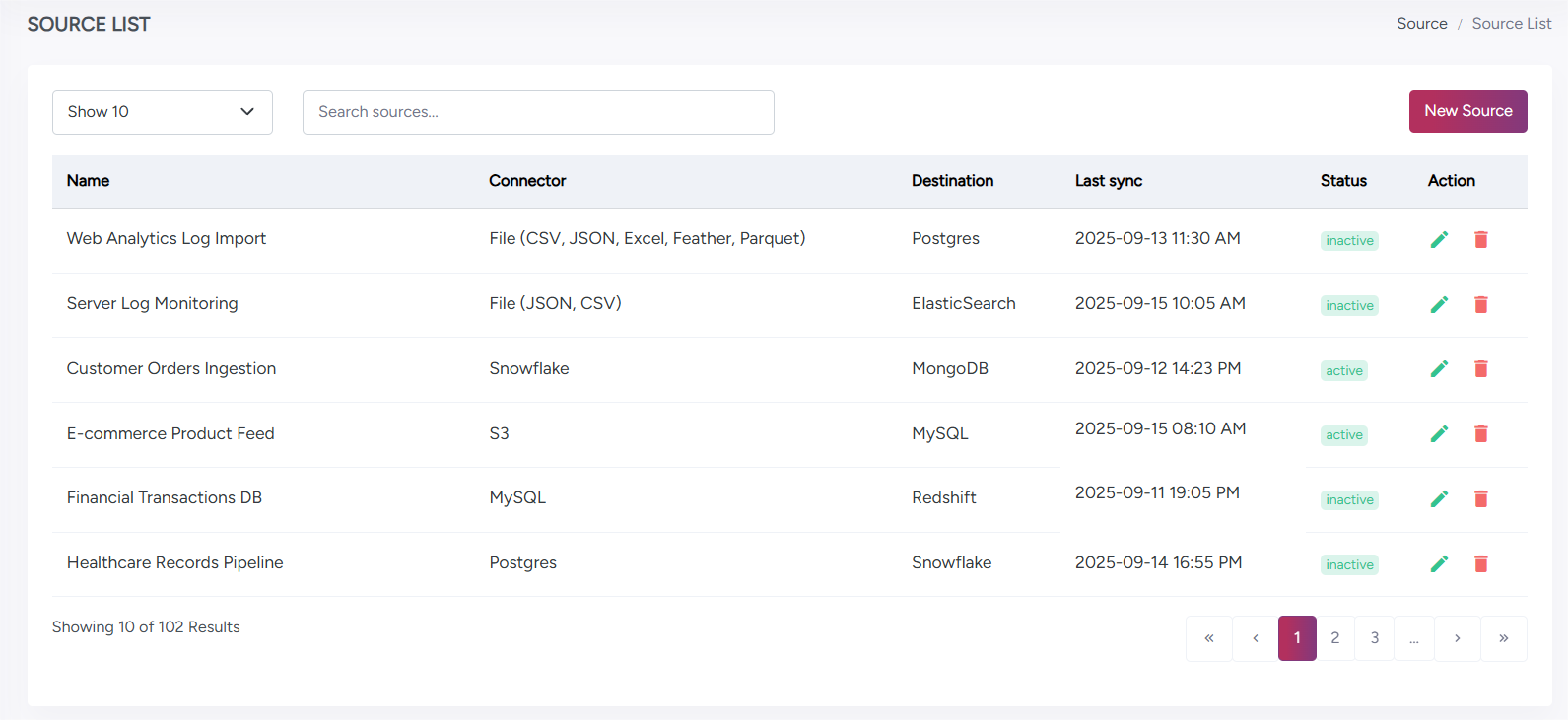Go to page 3 of results

pos(1374,638)
